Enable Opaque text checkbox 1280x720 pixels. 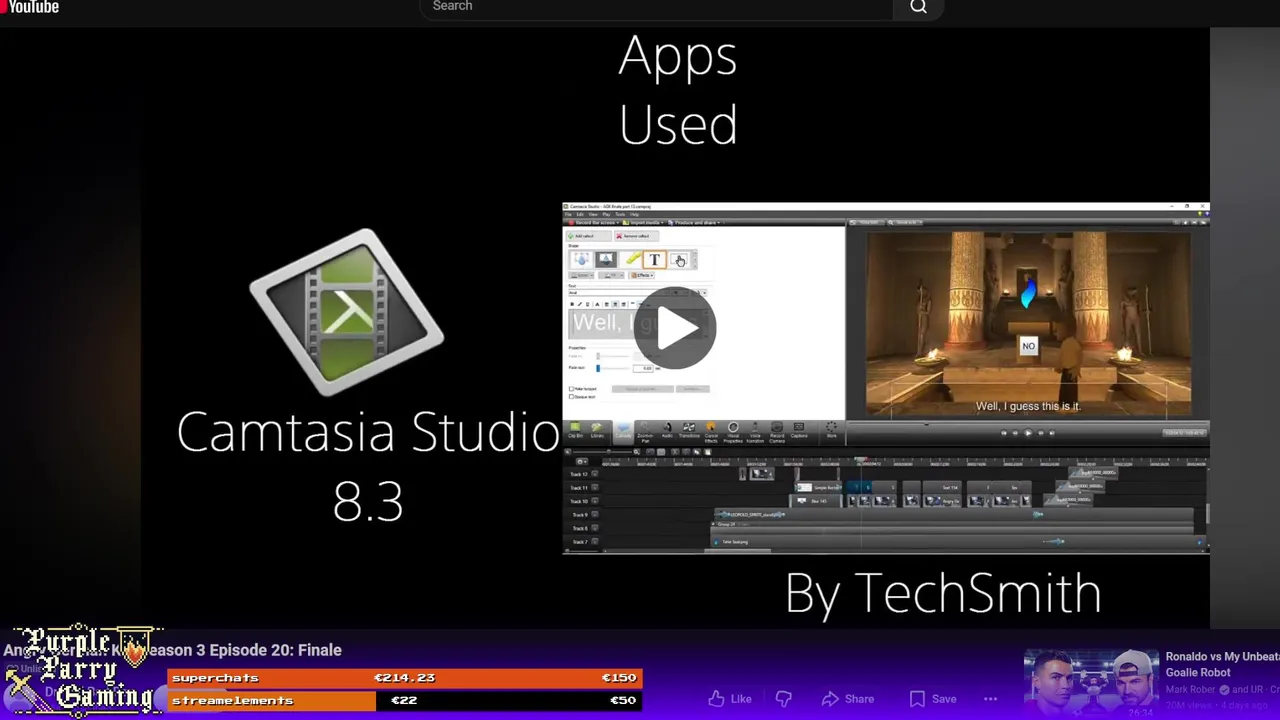(571, 397)
